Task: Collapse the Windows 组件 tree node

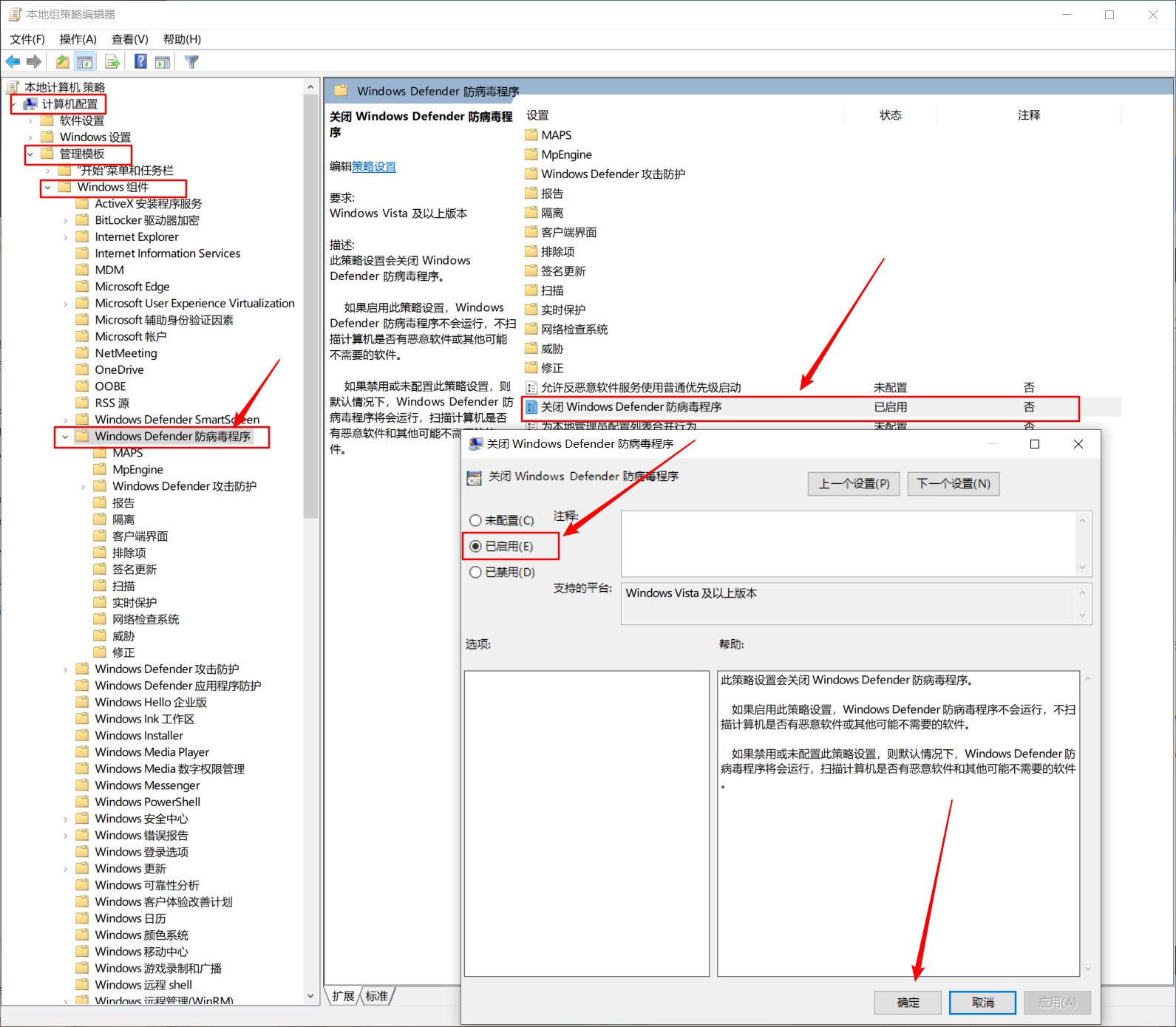Action: (48, 187)
